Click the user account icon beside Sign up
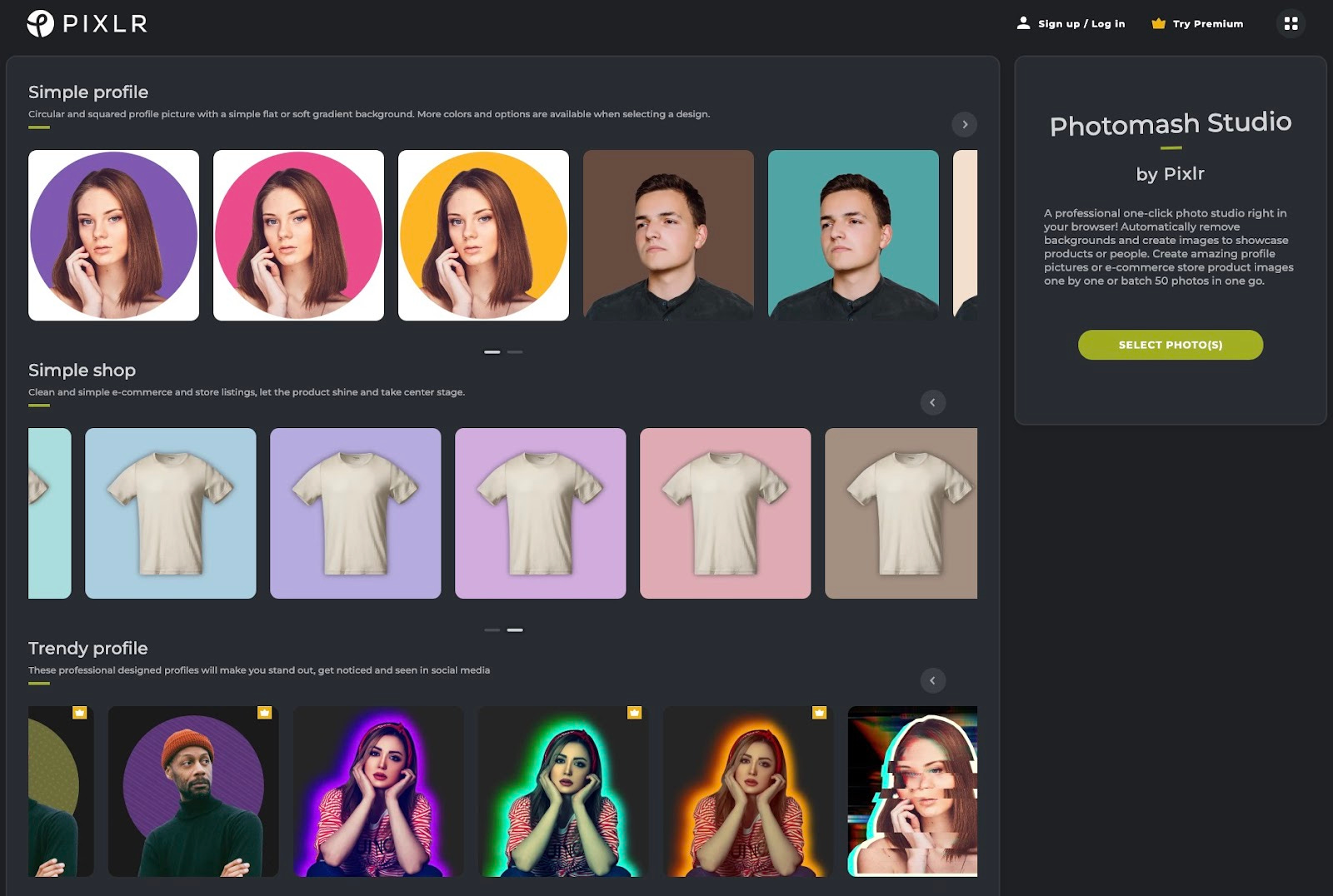The height and width of the screenshot is (896, 1333). point(1023,23)
